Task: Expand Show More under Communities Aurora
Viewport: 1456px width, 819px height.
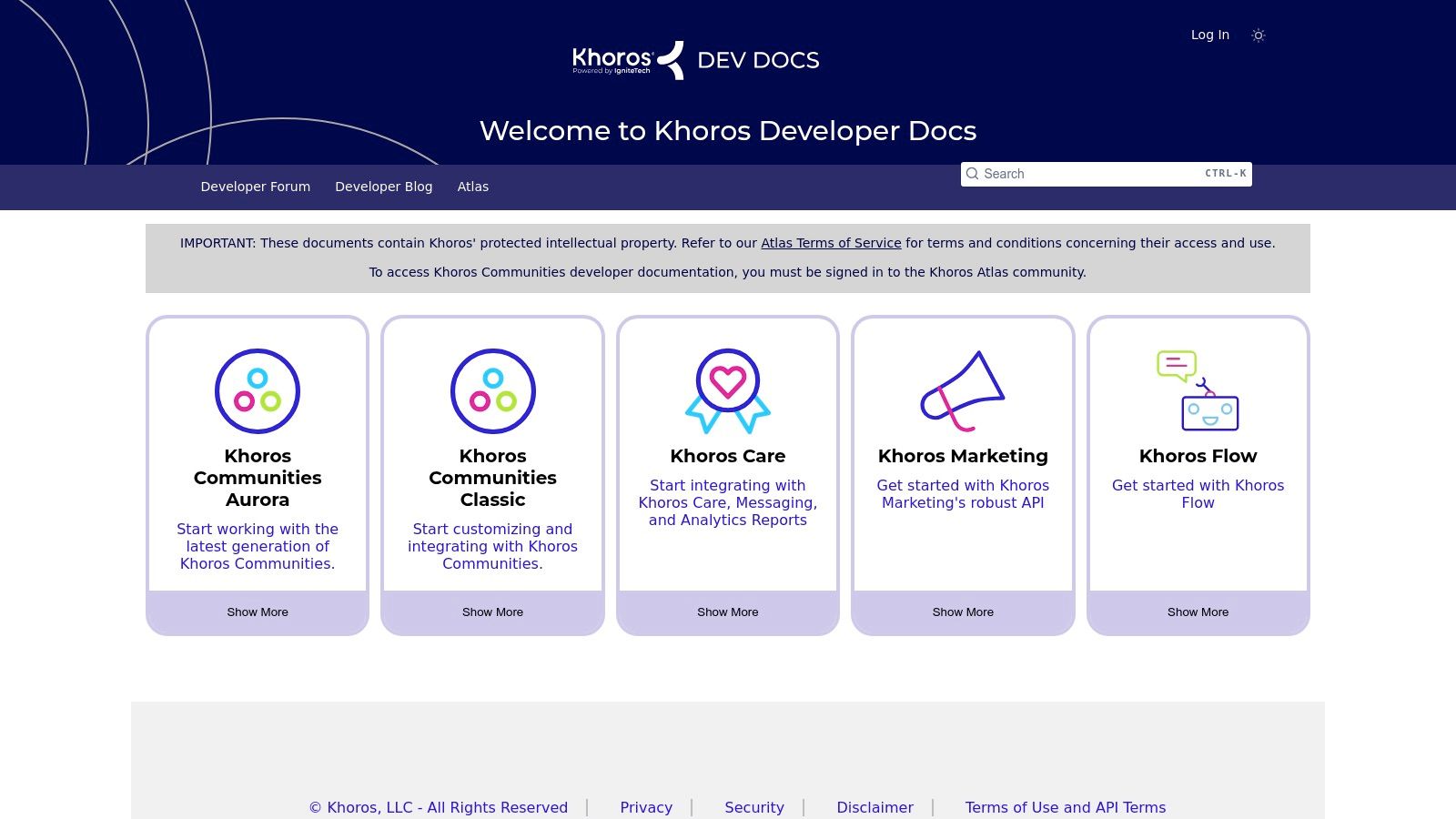Action: click(258, 612)
